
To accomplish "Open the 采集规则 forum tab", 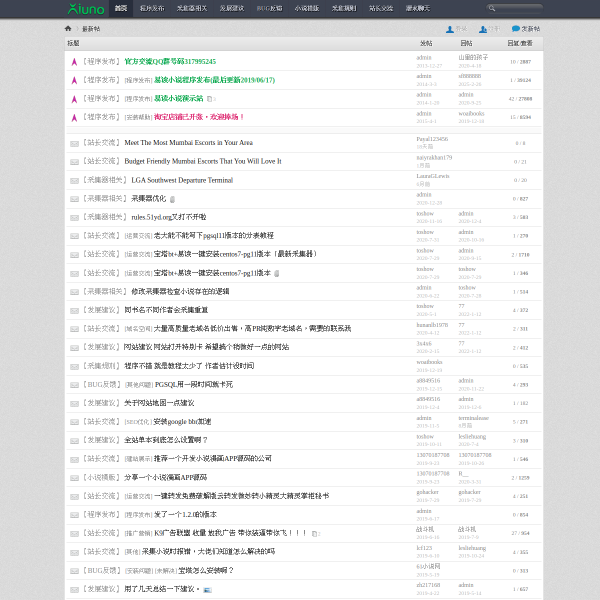I will (344, 8).
